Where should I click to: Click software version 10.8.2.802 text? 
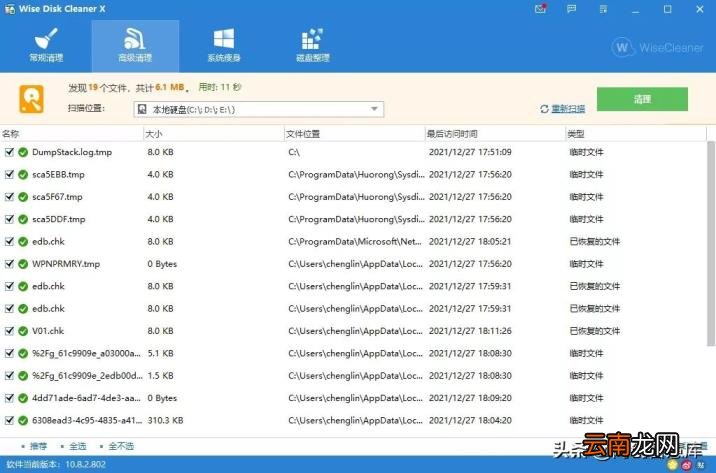pos(85,465)
